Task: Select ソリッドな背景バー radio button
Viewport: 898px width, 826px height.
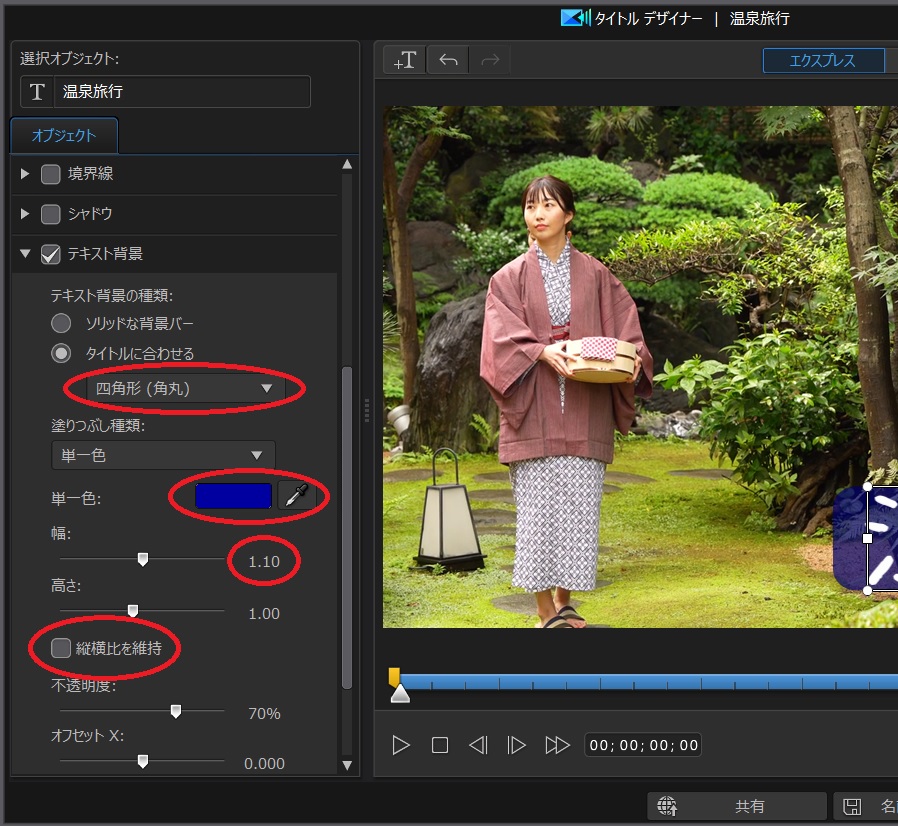Action: coord(61,323)
